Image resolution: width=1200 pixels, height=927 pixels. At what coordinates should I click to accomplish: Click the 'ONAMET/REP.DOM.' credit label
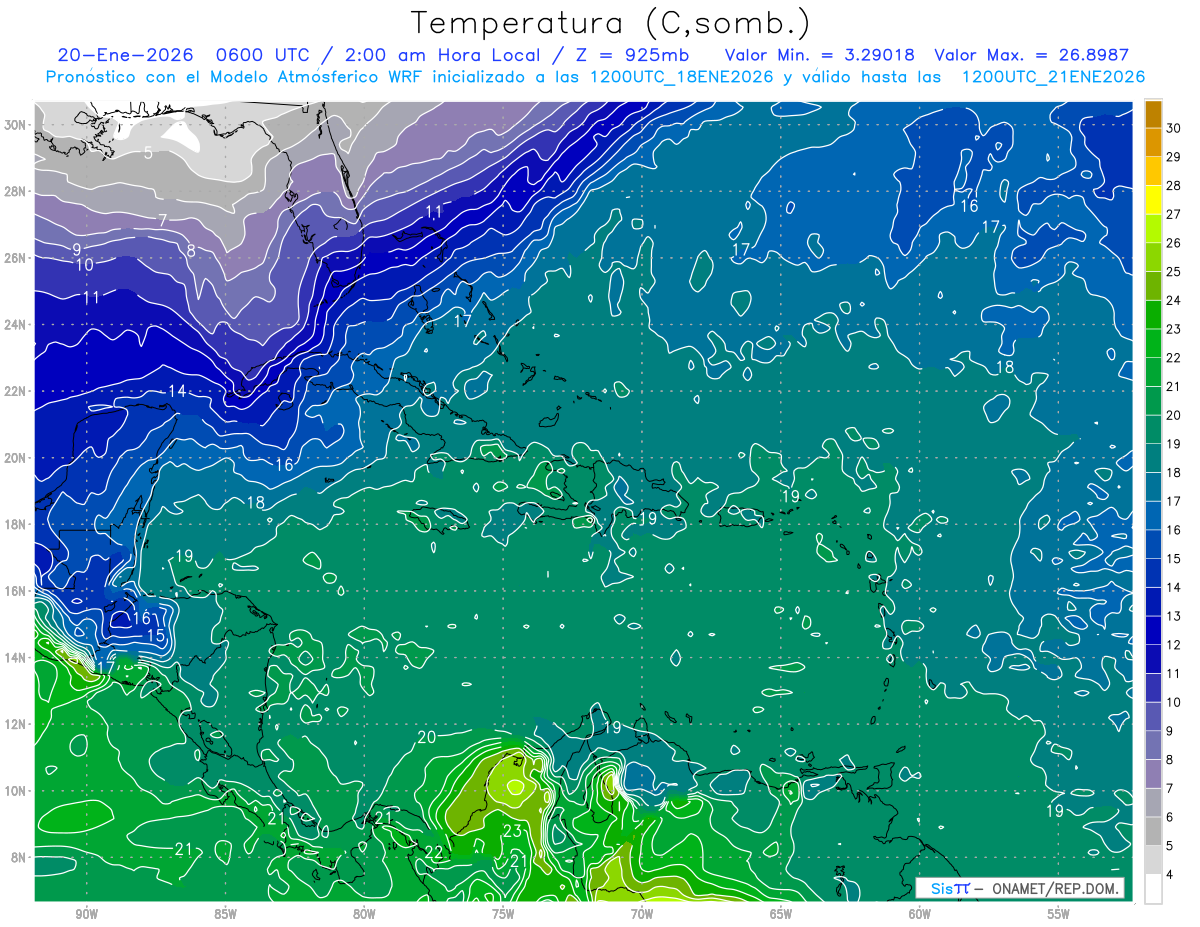point(1055,888)
